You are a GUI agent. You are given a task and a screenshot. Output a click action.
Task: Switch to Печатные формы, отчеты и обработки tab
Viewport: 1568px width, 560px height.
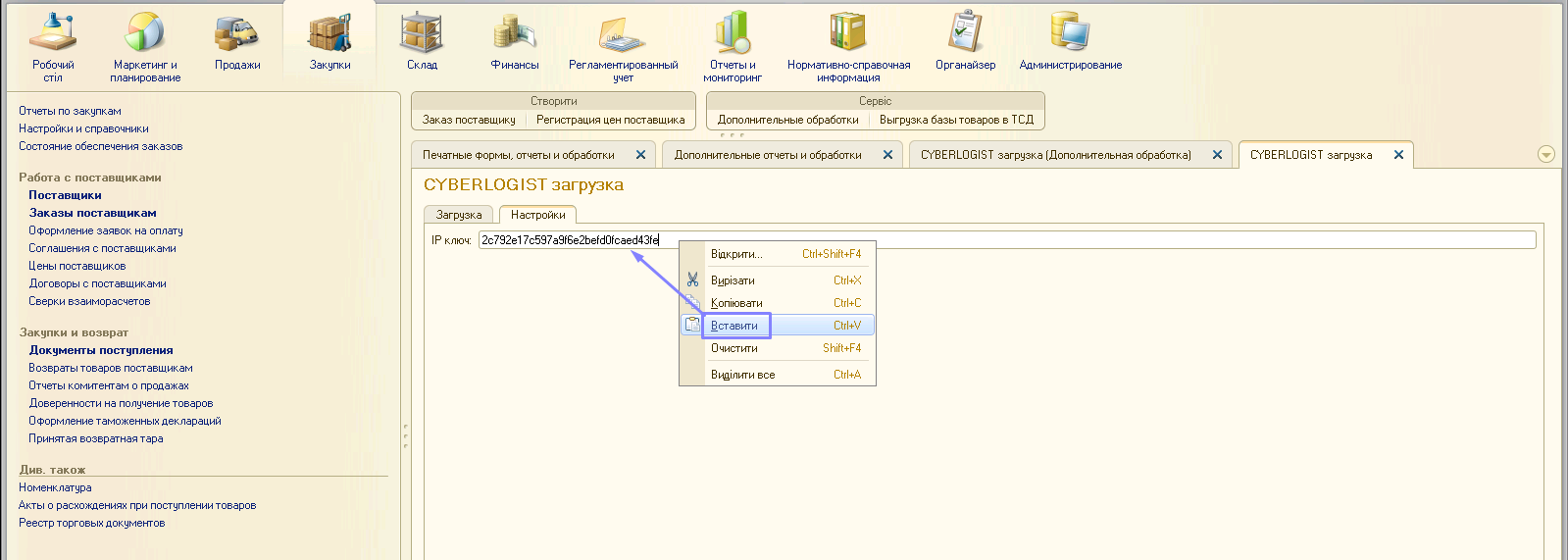point(519,155)
